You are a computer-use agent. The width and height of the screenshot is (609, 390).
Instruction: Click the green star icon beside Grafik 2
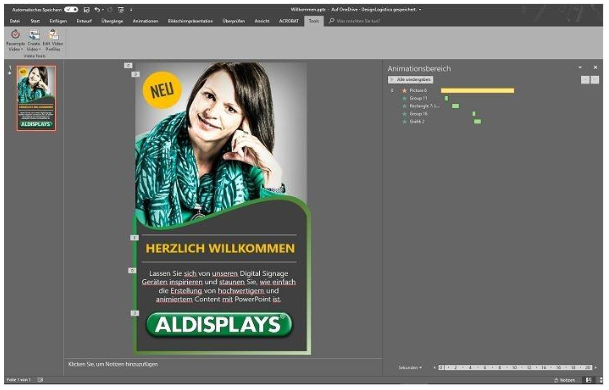tap(404, 122)
